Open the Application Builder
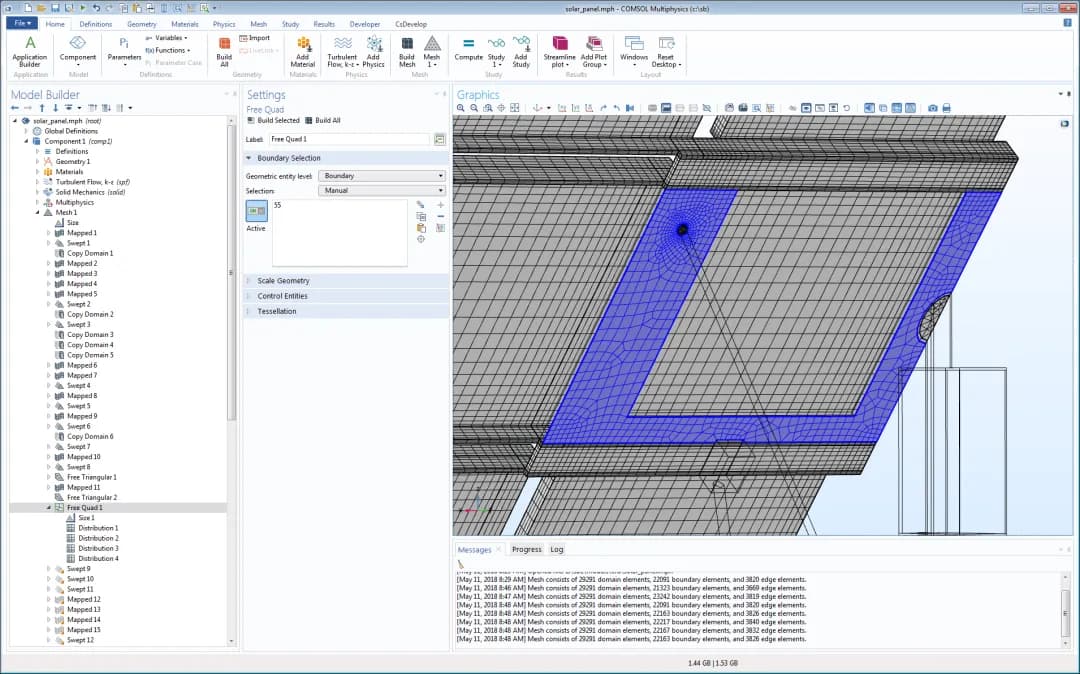This screenshot has height=674, width=1080. [30, 48]
